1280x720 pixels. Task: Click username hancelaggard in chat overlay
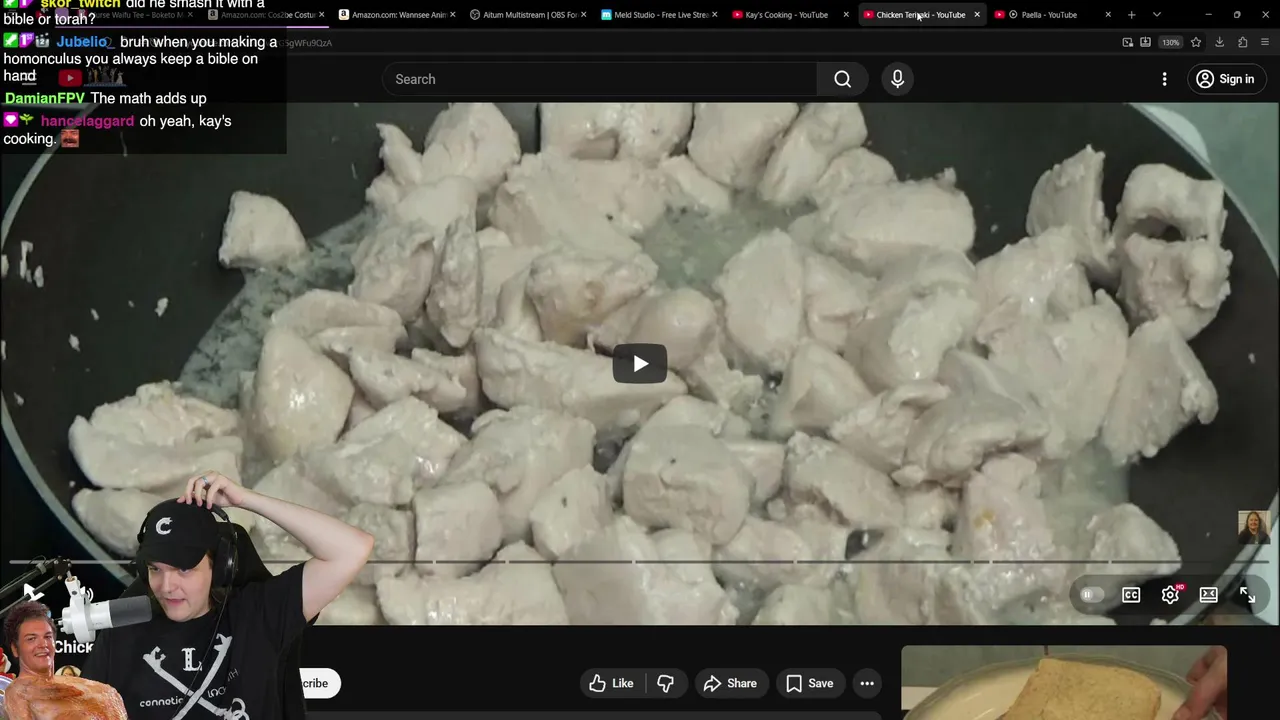pyautogui.click(x=87, y=121)
